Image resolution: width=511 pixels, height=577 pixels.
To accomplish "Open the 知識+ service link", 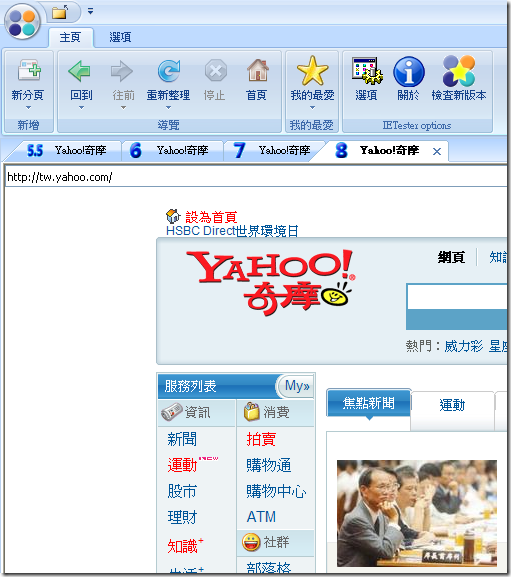I will click(185, 546).
